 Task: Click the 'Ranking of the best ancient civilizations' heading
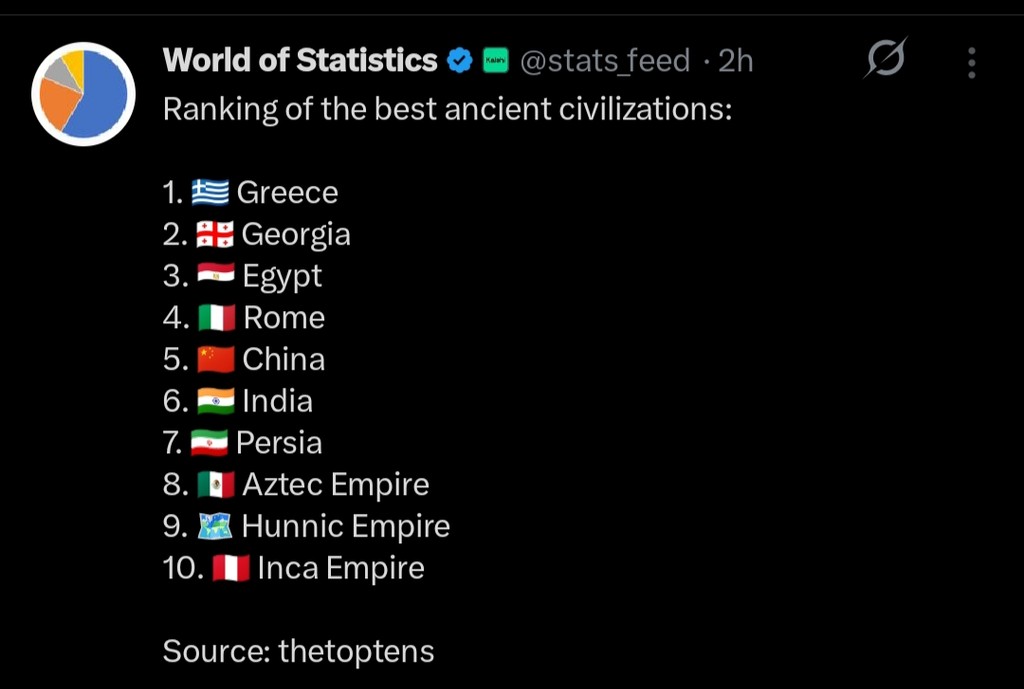447,108
